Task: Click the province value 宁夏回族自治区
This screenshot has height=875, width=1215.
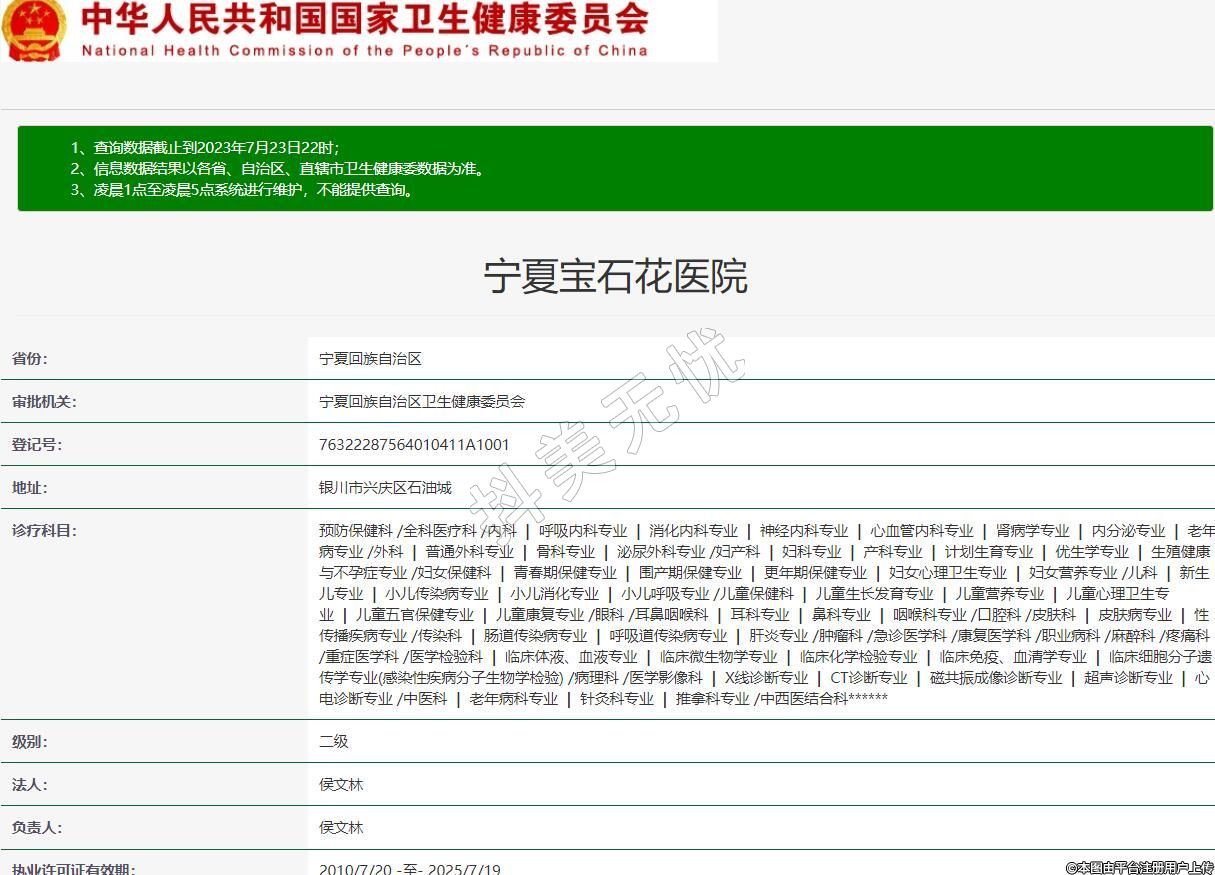Action: (x=370, y=359)
